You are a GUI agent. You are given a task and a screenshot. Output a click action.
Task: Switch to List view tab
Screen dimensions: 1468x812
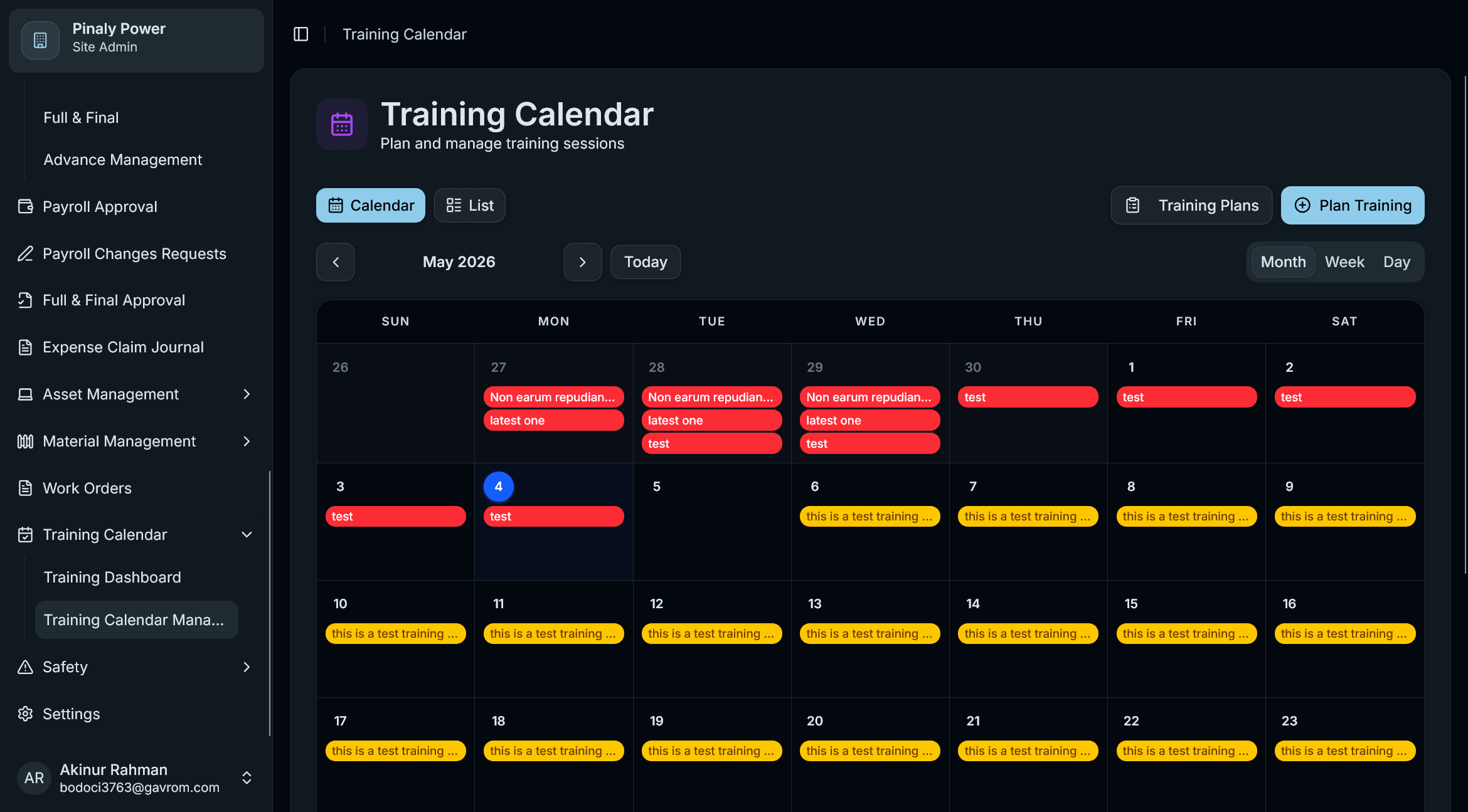(x=469, y=205)
